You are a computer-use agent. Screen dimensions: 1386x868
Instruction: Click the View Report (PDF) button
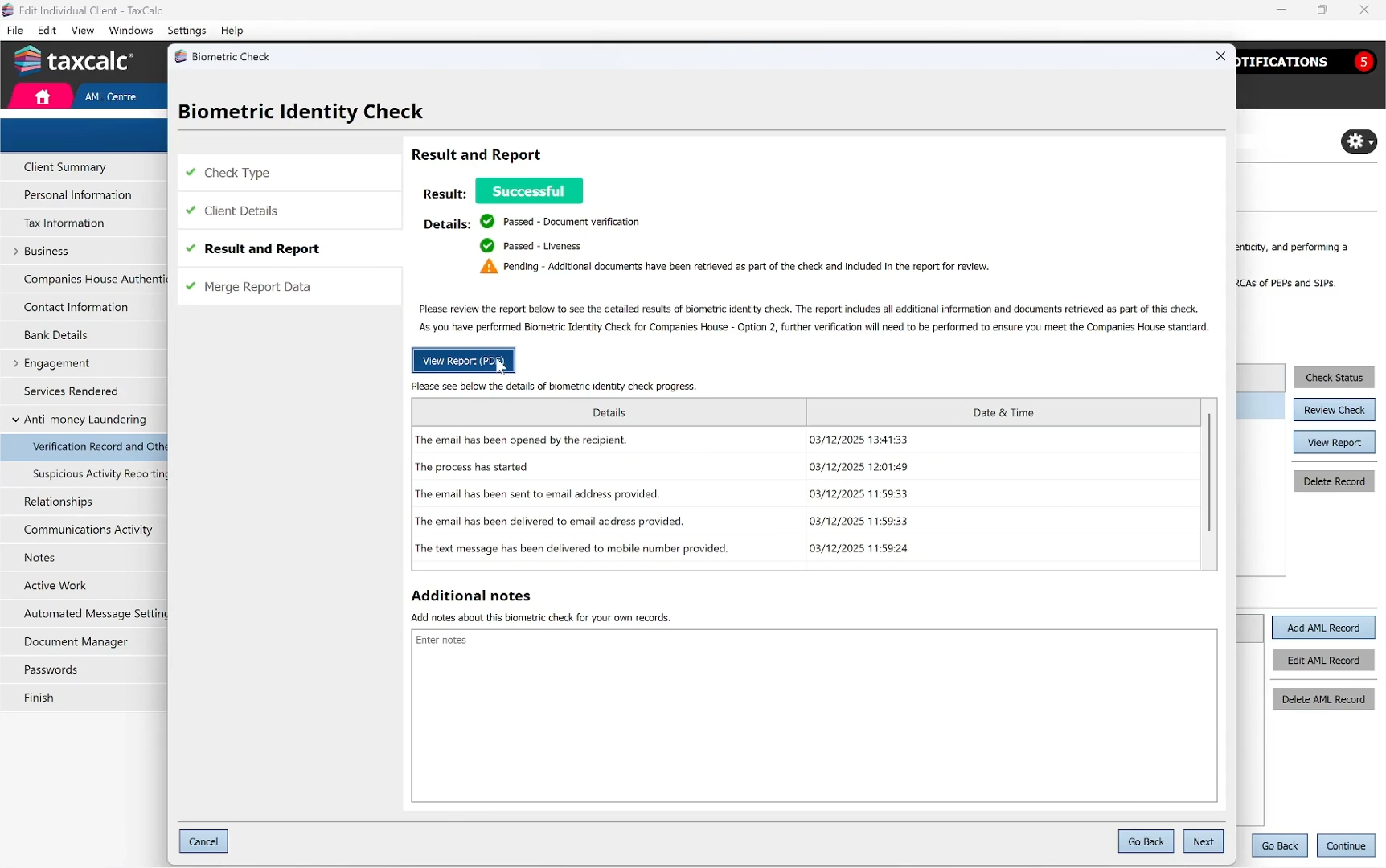(464, 361)
